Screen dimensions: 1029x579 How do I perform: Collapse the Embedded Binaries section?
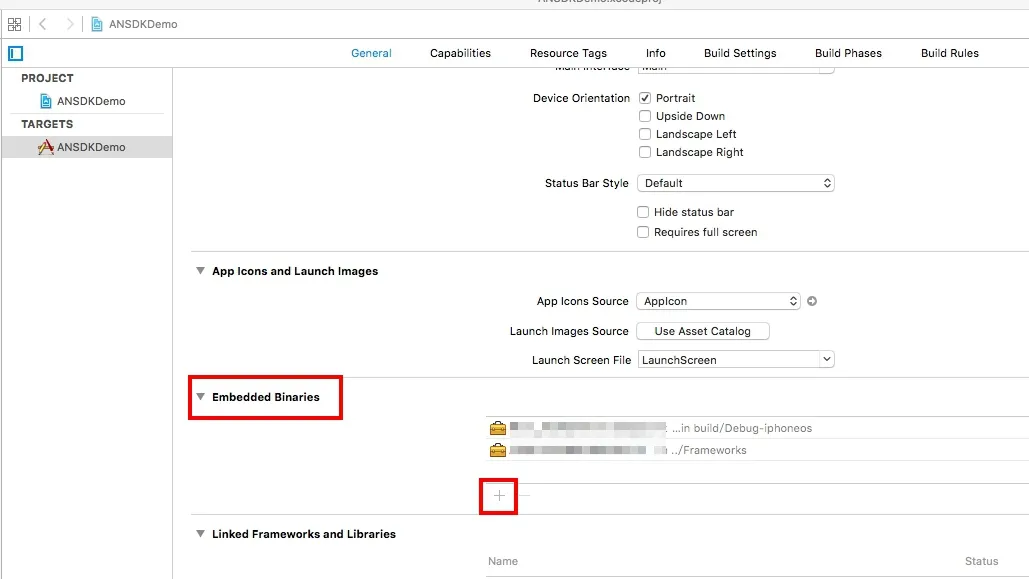pos(200,397)
